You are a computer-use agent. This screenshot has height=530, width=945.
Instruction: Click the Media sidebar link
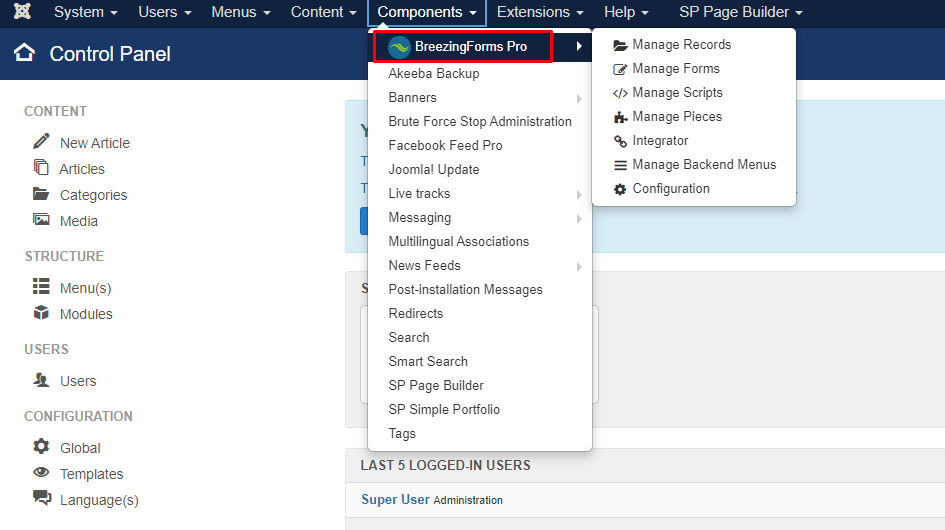coord(78,221)
